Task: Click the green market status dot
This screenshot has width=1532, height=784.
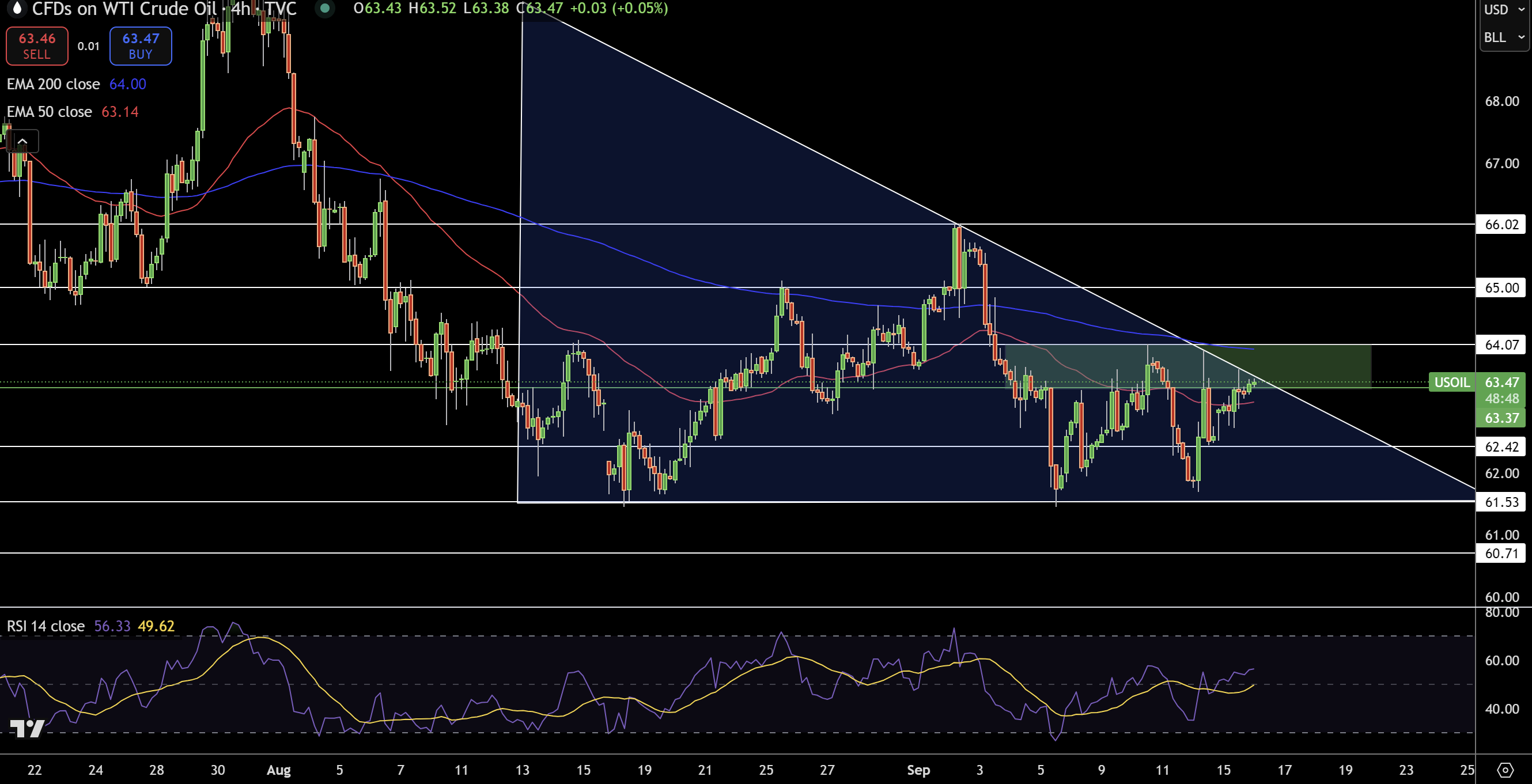Action: click(x=325, y=9)
